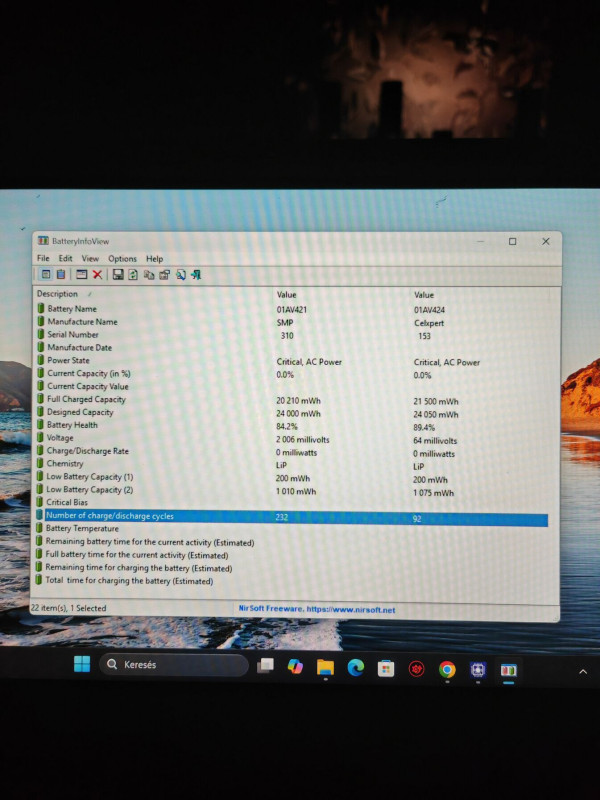The height and width of the screenshot is (800, 600).
Task: Click the 84.2% battery health value
Action: click(x=287, y=426)
